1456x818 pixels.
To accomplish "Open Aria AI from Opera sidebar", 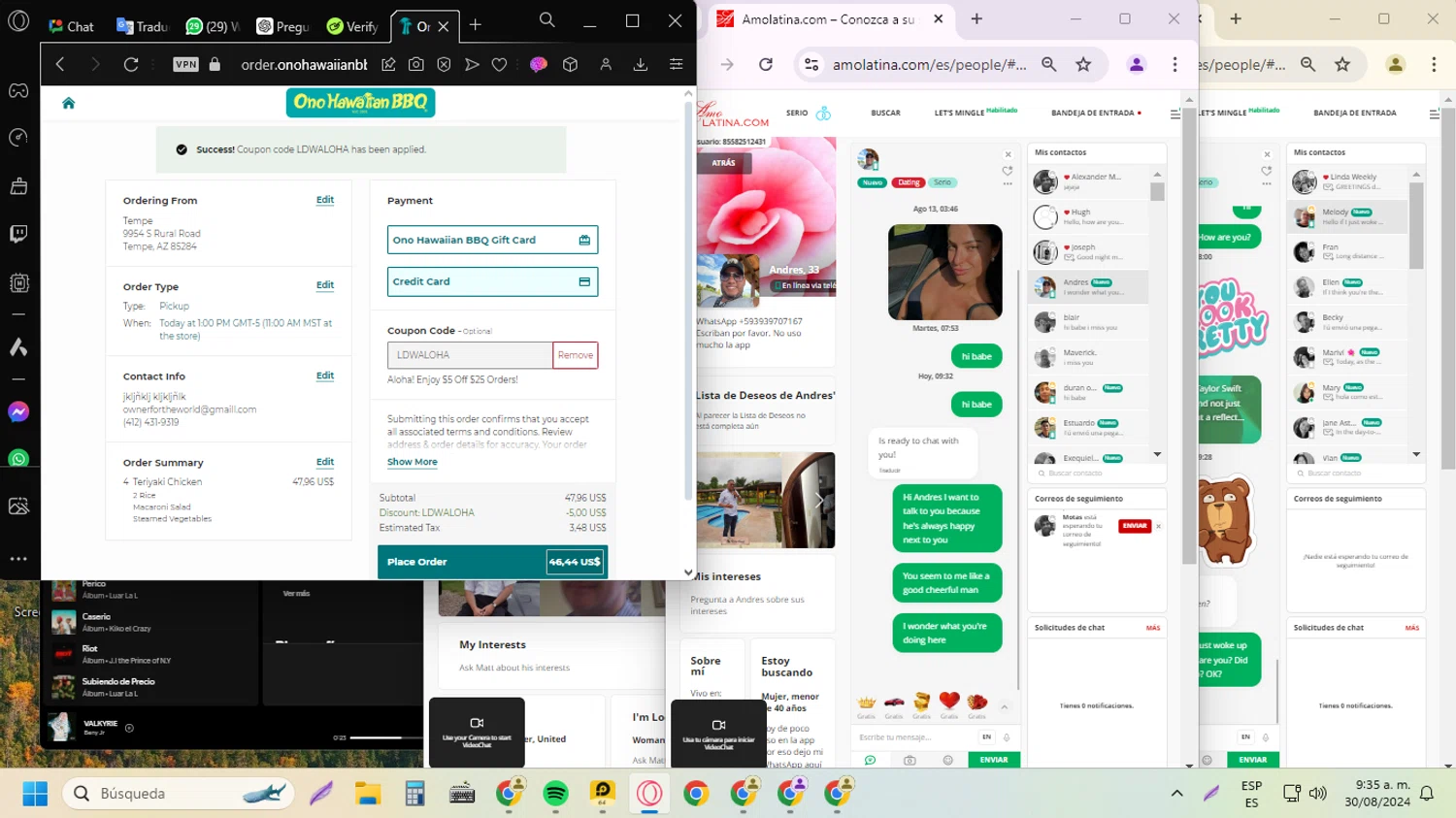I will [x=18, y=347].
